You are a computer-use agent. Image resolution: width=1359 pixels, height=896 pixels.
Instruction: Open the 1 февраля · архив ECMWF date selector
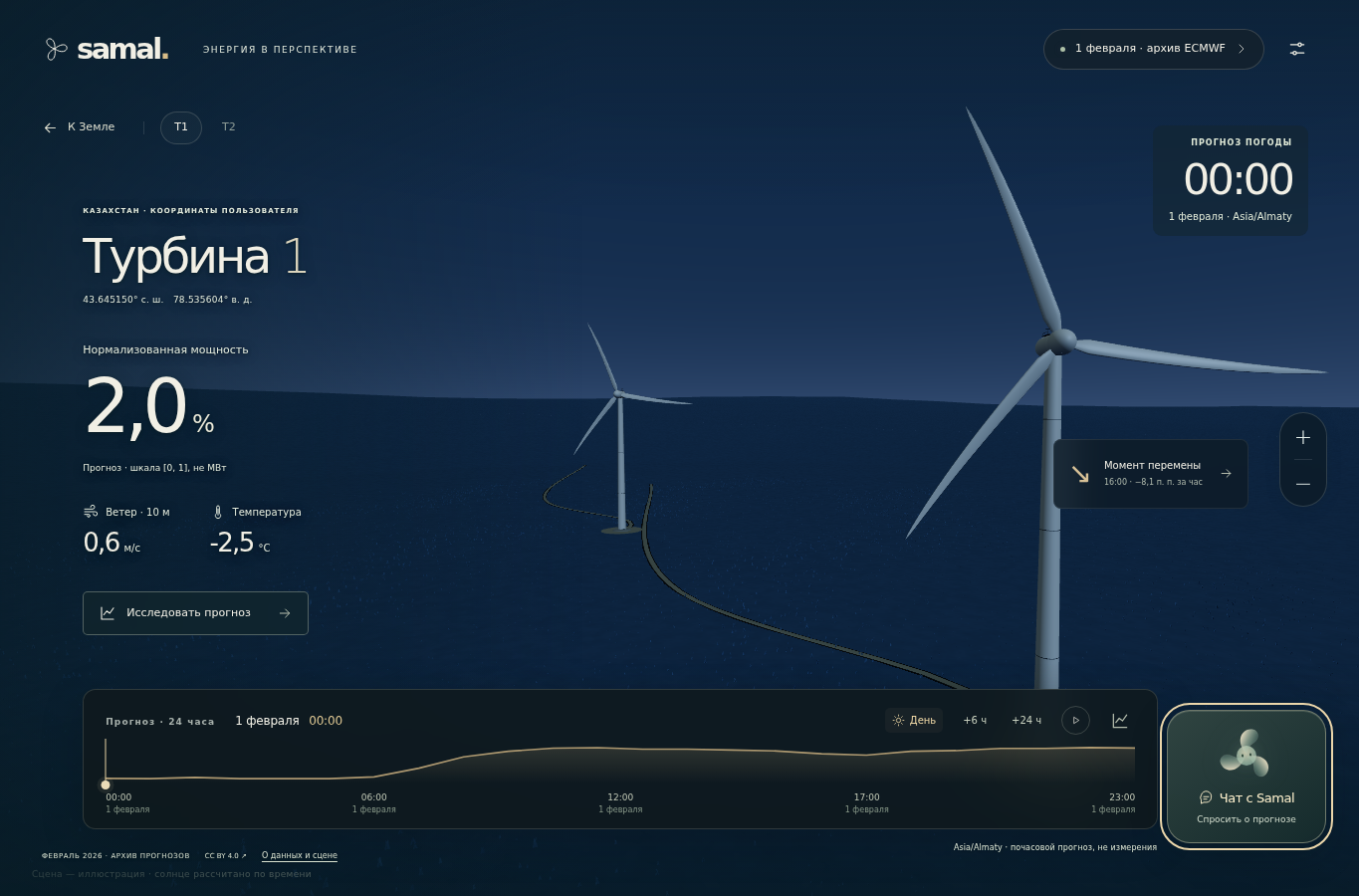(x=1154, y=49)
